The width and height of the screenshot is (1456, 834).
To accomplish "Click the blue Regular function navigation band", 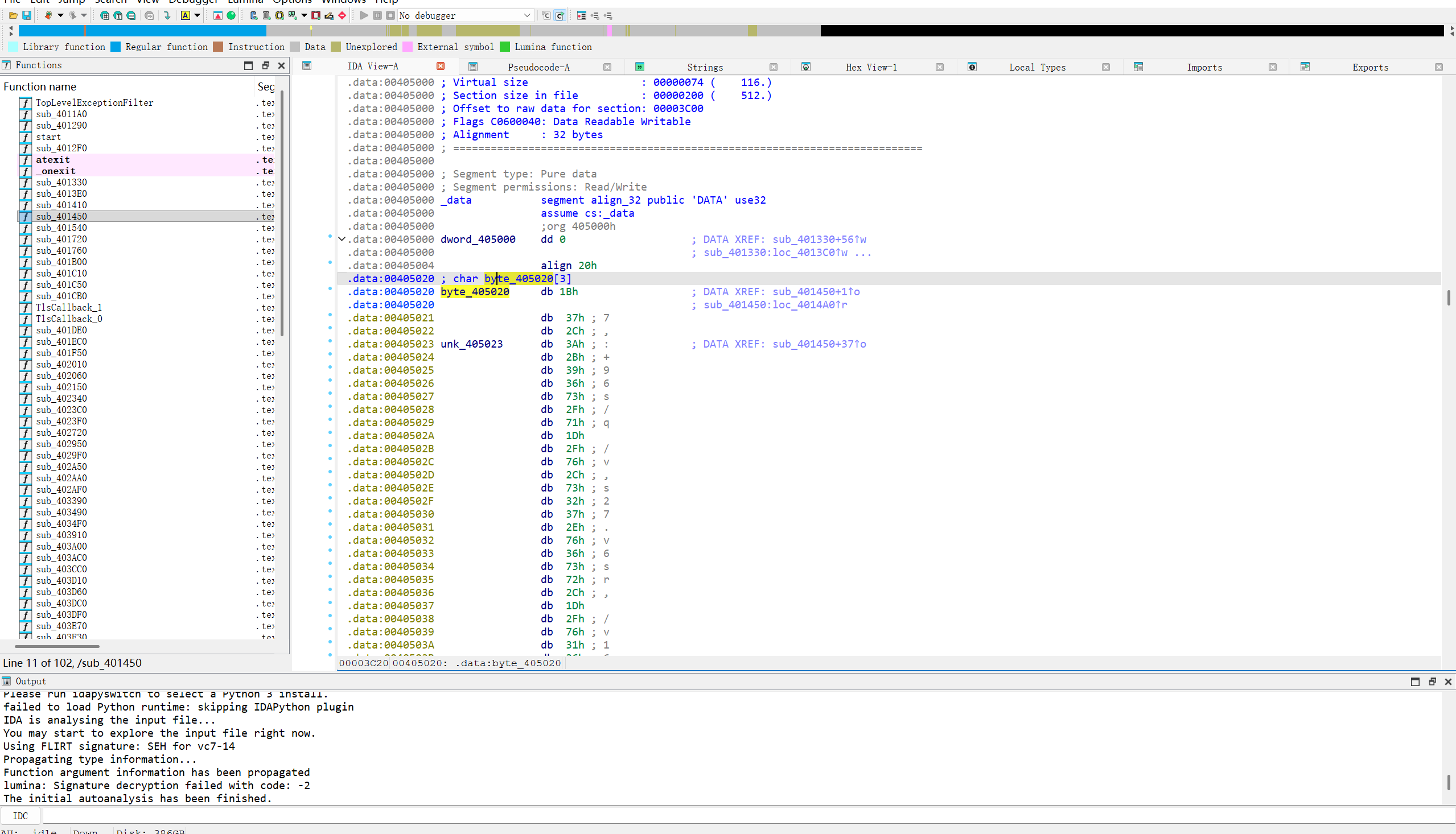I will pyautogui.click(x=172, y=31).
